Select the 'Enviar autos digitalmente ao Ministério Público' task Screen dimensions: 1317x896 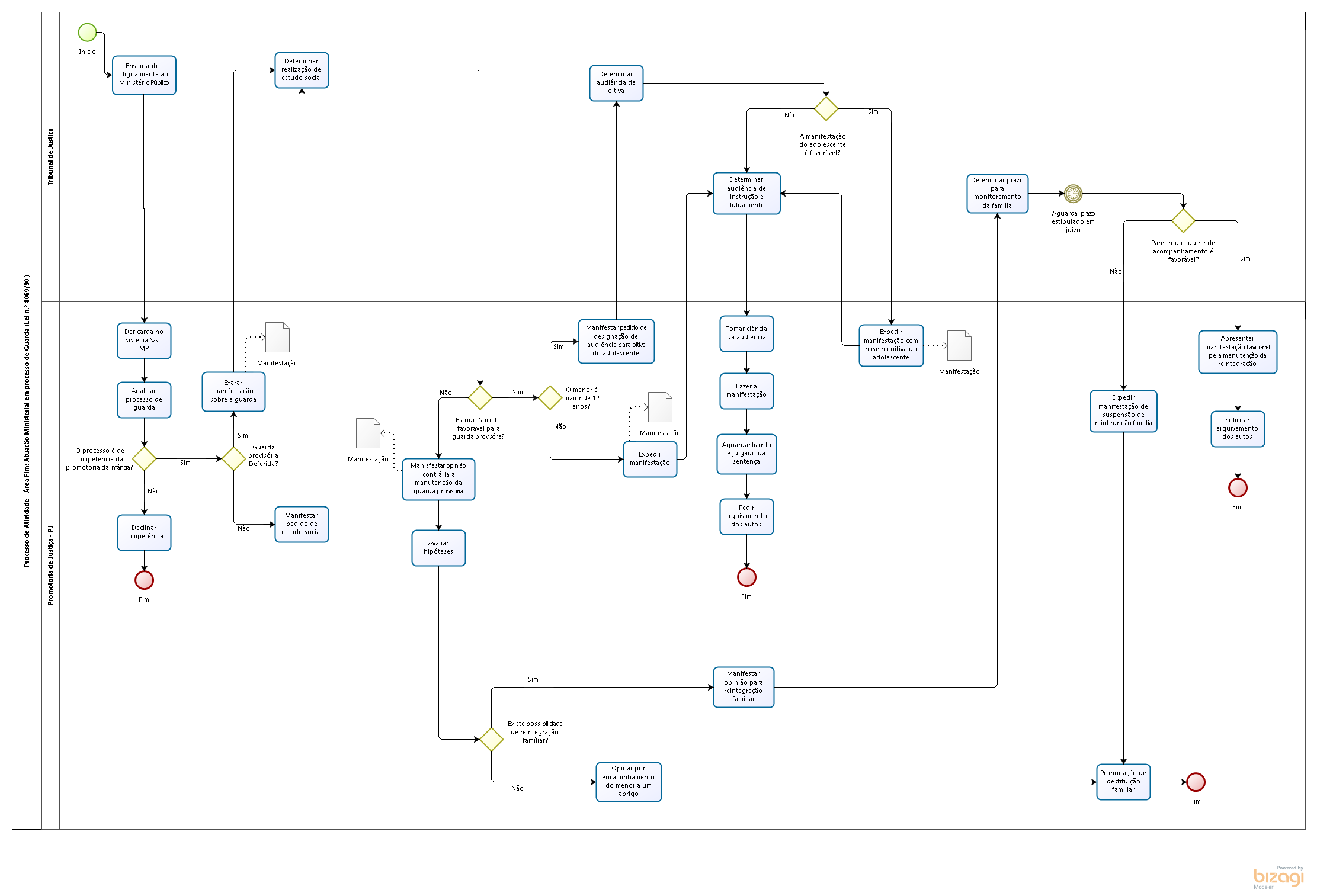[144, 75]
